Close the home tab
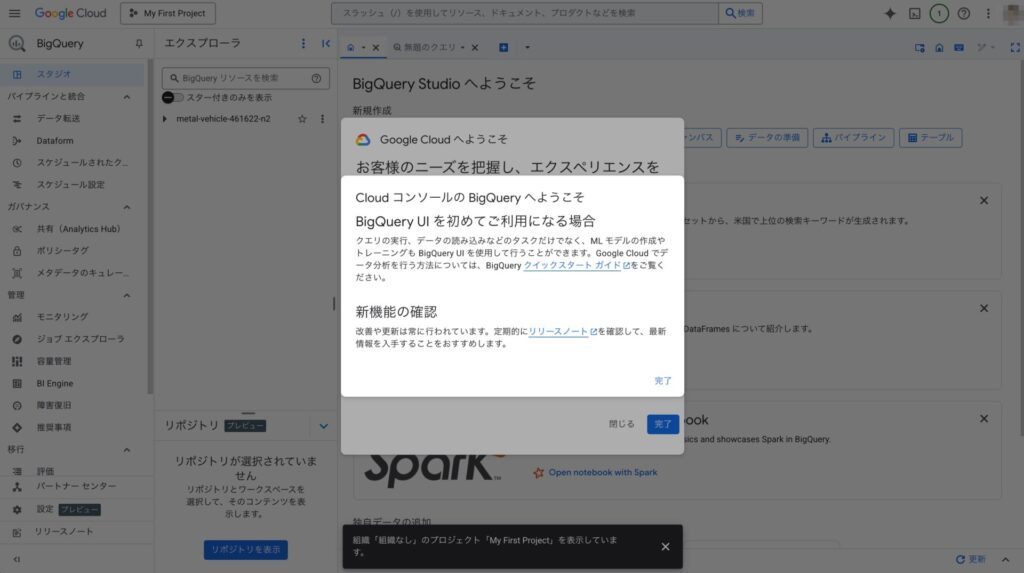This screenshot has height=573, width=1024. [x=376, y=47]
